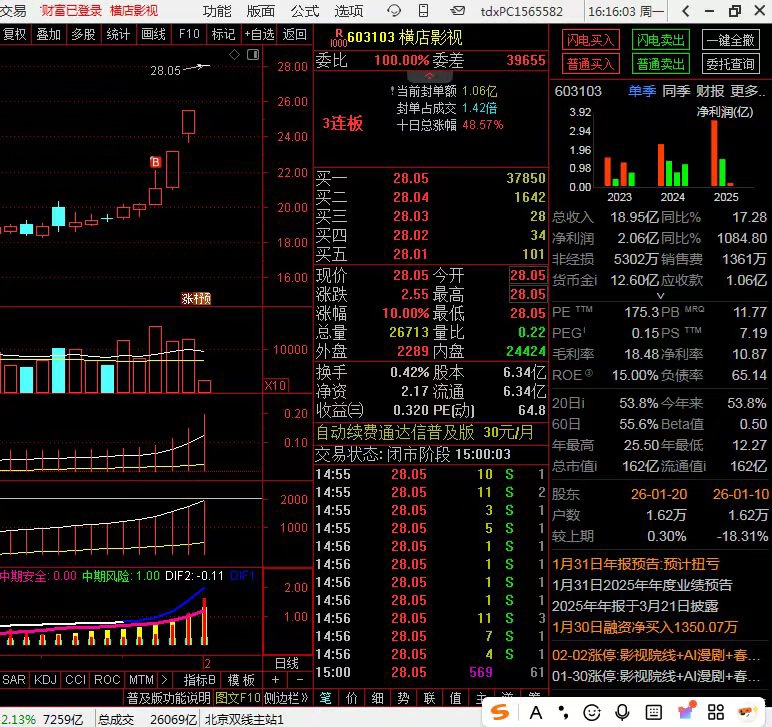Viewport: 772px width, 727px height.
Task: Click the R margin-trading badge beside 603103
Action: tap(338, 37)
